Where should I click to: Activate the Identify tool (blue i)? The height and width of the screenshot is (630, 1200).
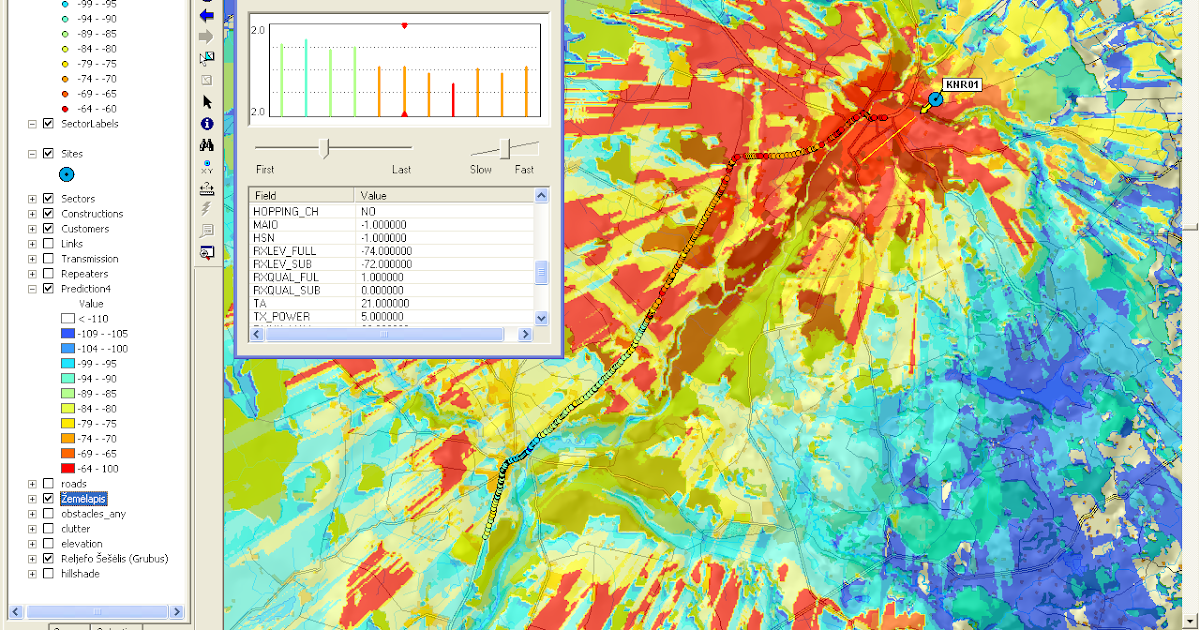click(x=207, y=123)
